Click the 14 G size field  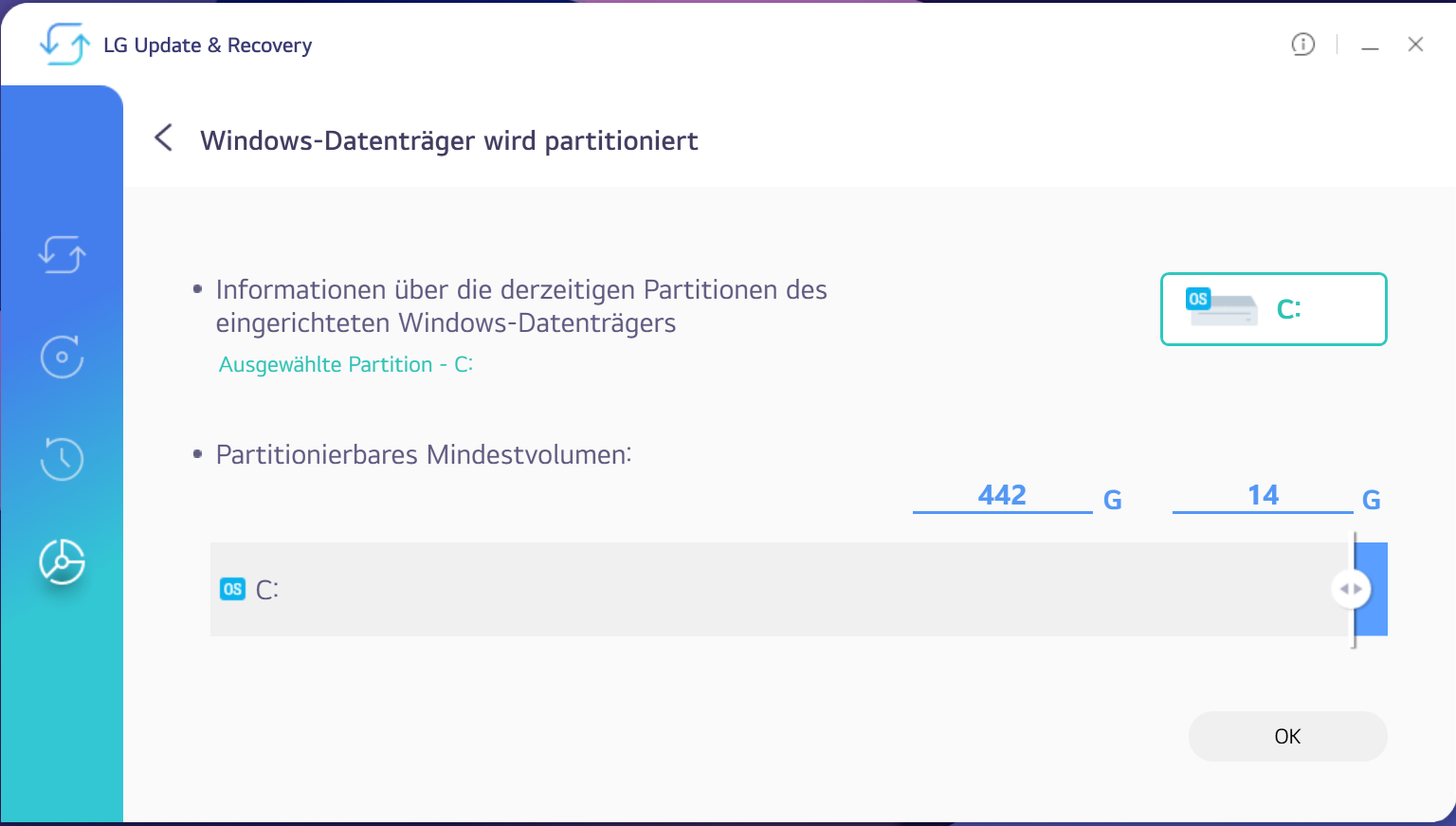(x=1263, y=496)
